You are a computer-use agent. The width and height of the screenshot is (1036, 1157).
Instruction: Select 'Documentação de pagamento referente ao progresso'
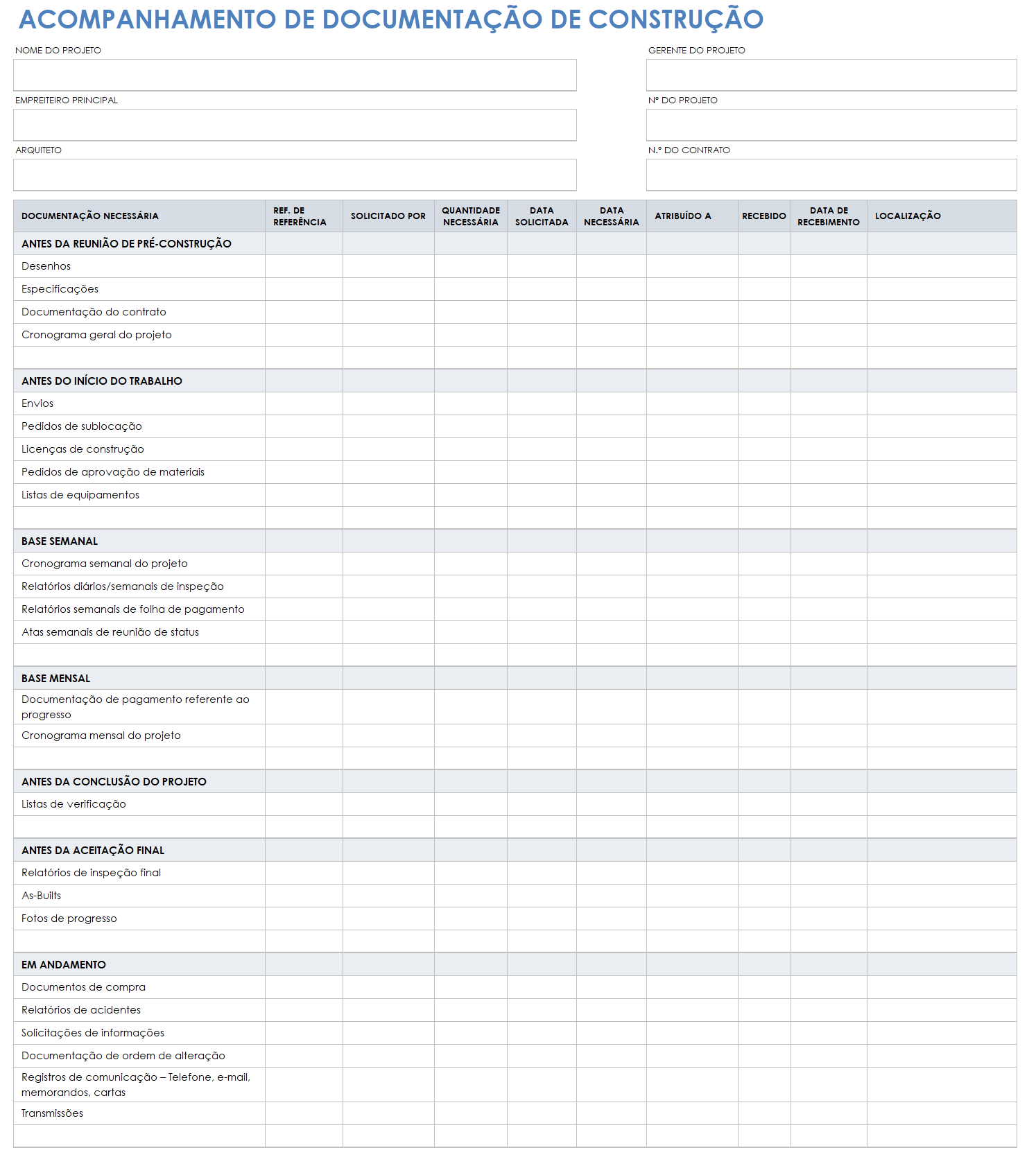pyautogui.click(x=135, y=707)
